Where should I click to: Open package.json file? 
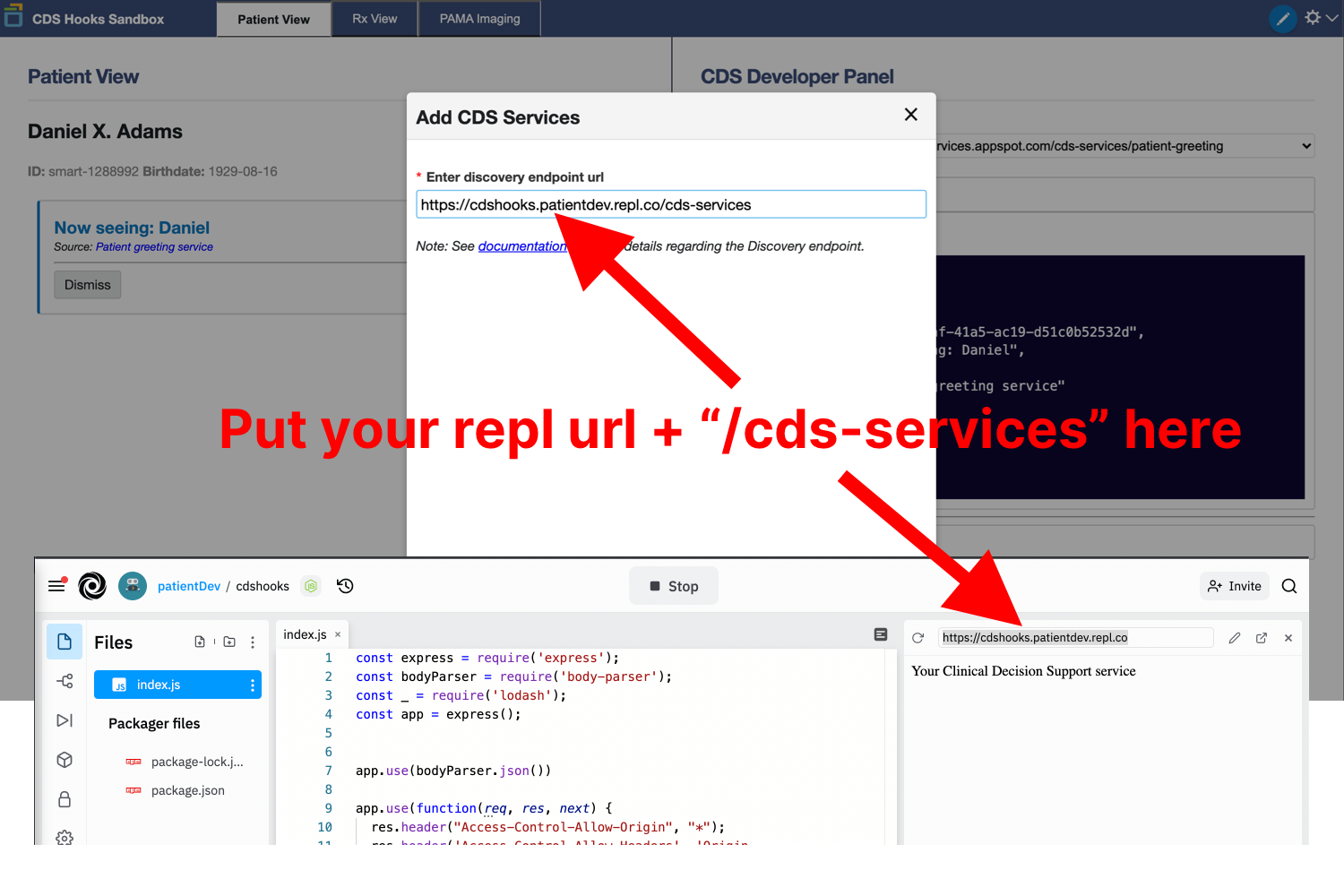187,790
